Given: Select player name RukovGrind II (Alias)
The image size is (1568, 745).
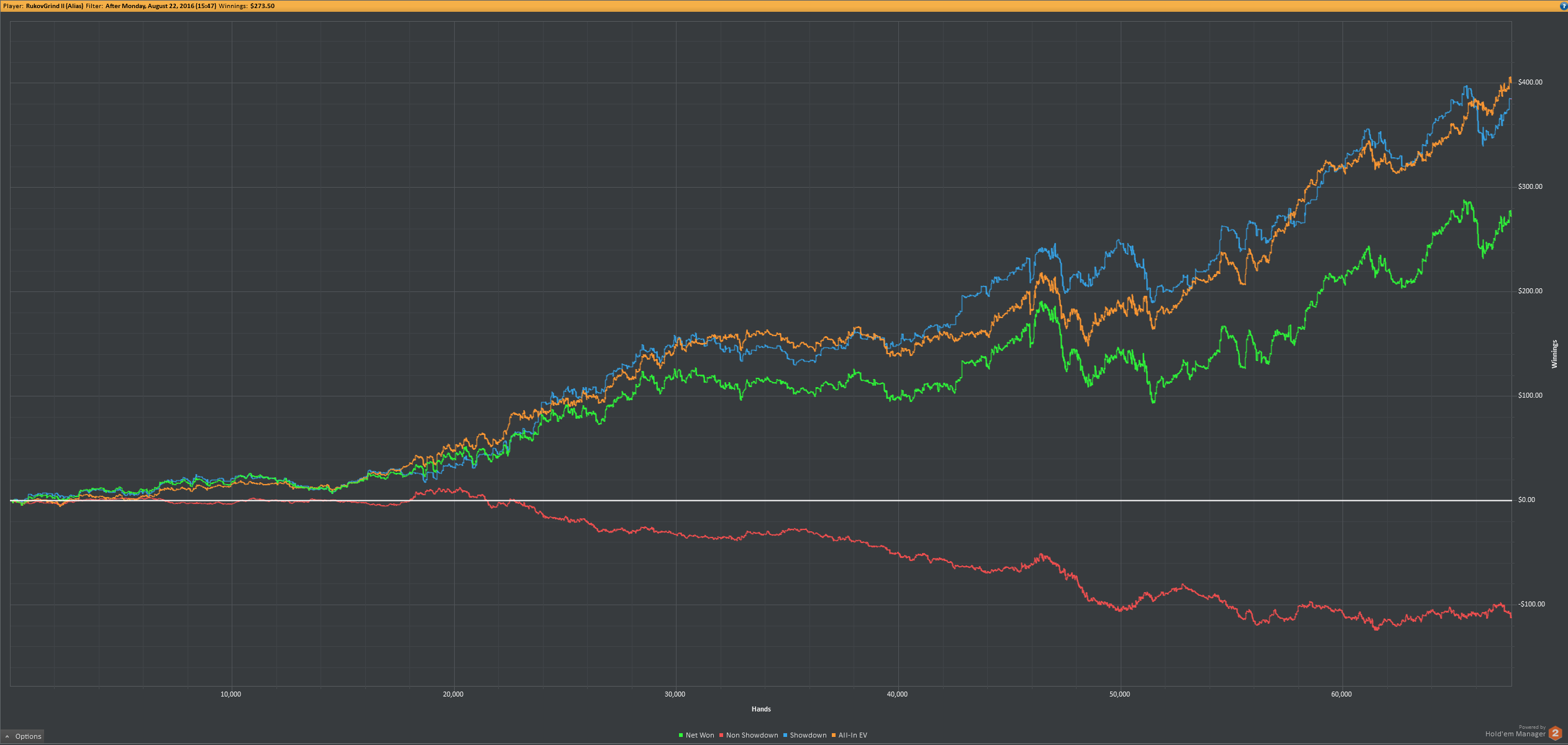Looking at the screenshot, I should 55,6.
